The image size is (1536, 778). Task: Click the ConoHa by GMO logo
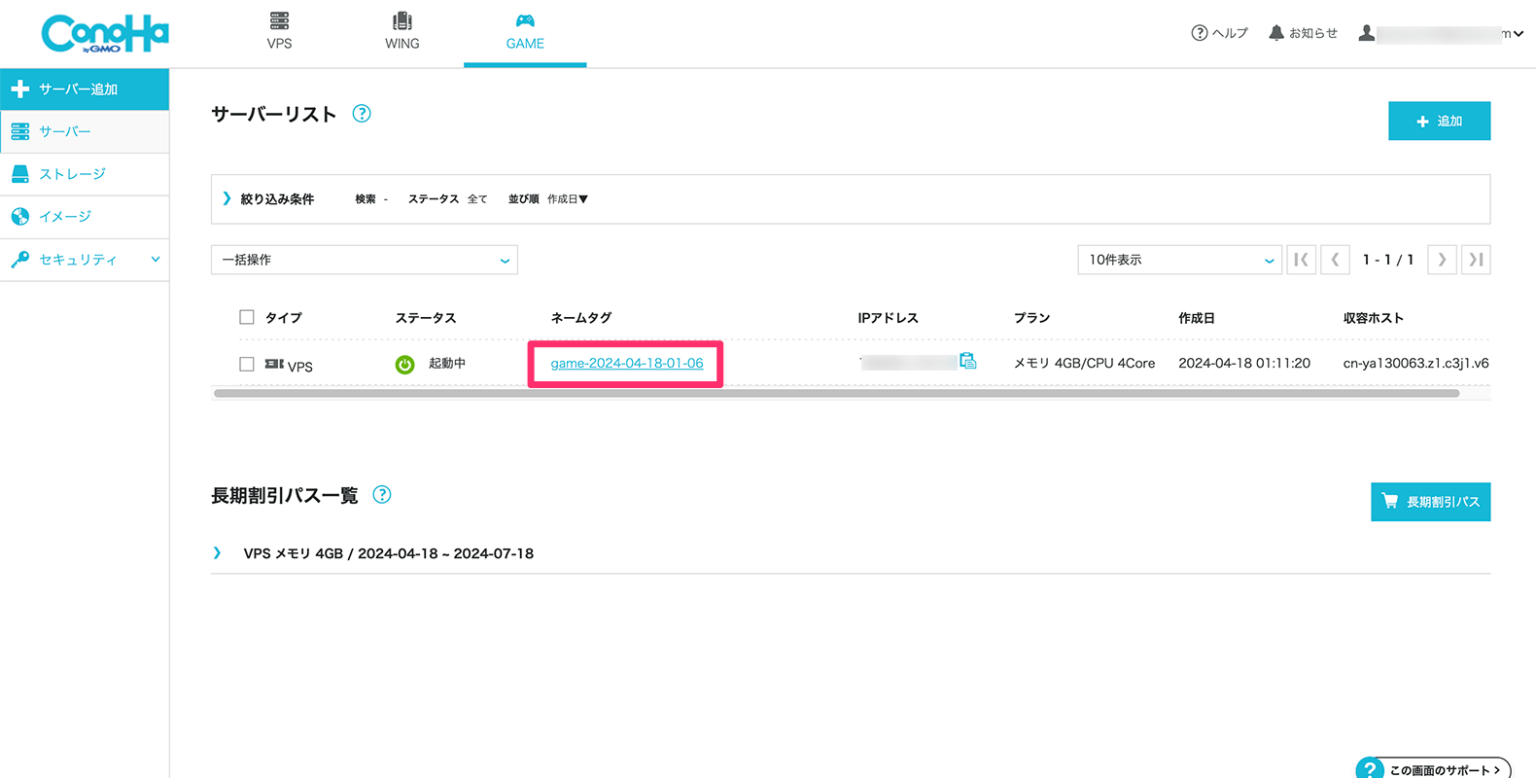point(105,34)
